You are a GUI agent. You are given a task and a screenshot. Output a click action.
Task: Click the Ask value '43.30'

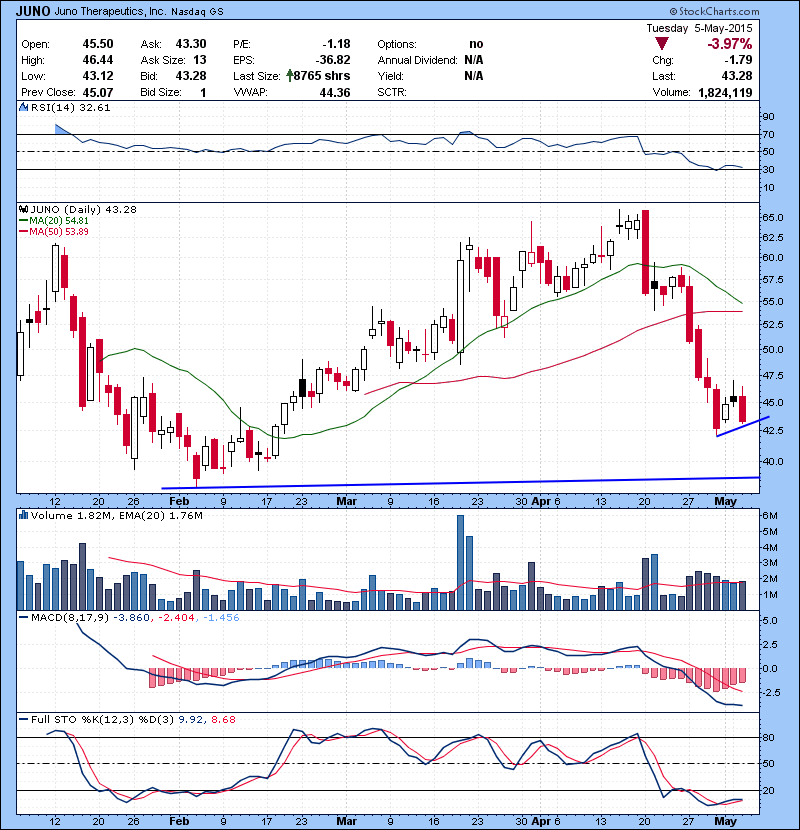(x=191, y=44)
